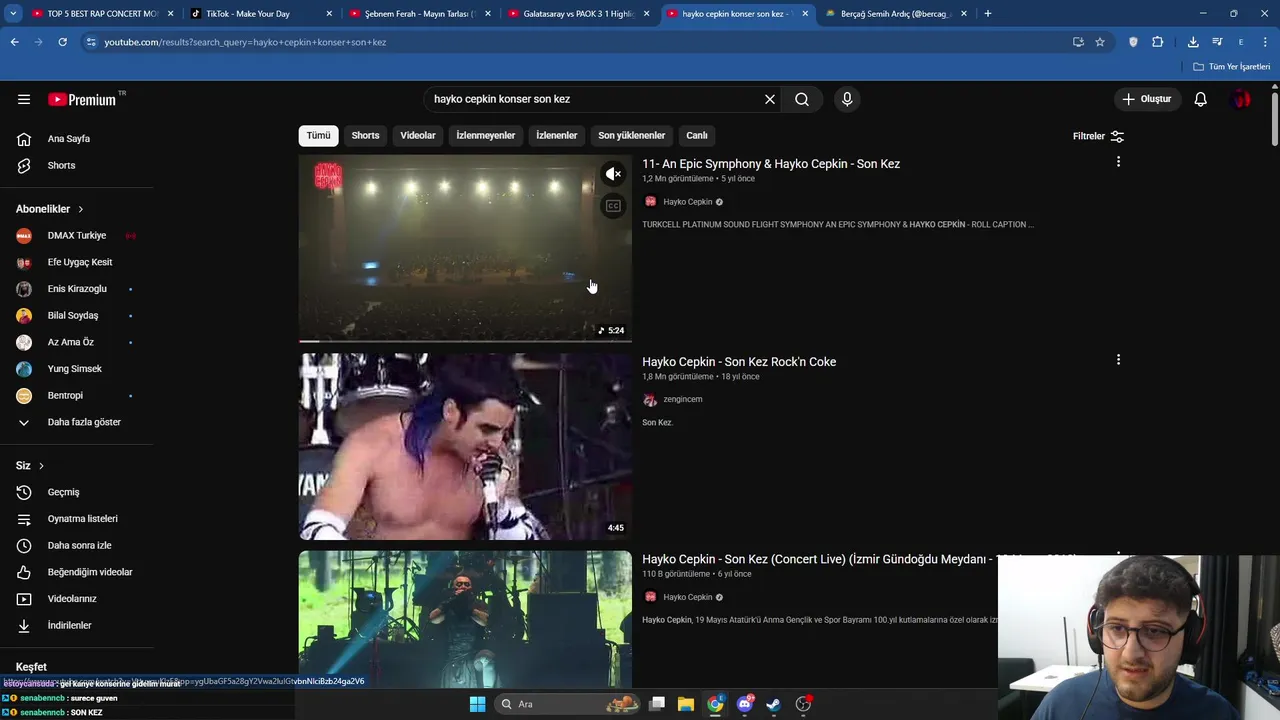Open browser downloads icon
This screenshot has width=1280, height=720.
(x=1193, y=42)
